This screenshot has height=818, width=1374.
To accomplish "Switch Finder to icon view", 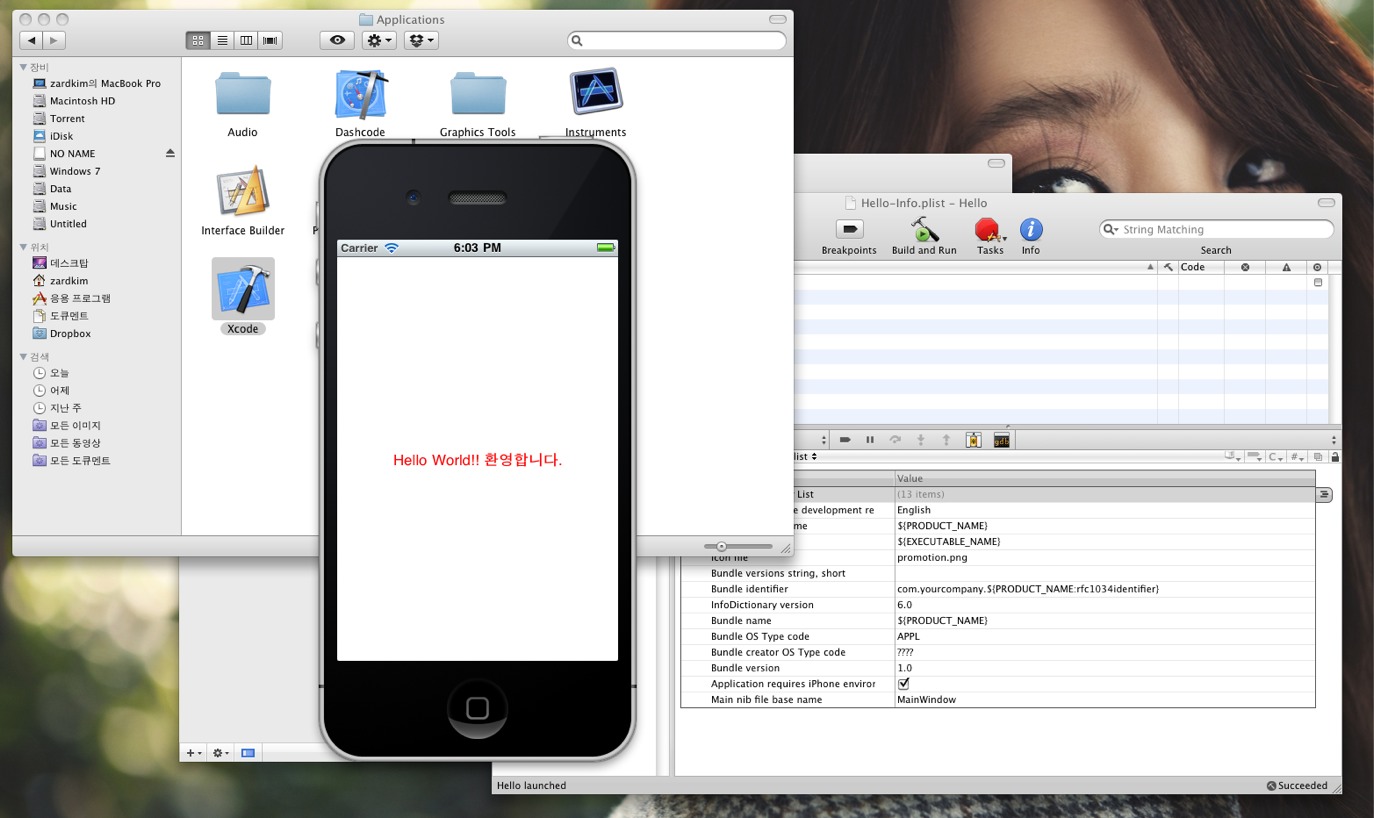I will point(197,40).
